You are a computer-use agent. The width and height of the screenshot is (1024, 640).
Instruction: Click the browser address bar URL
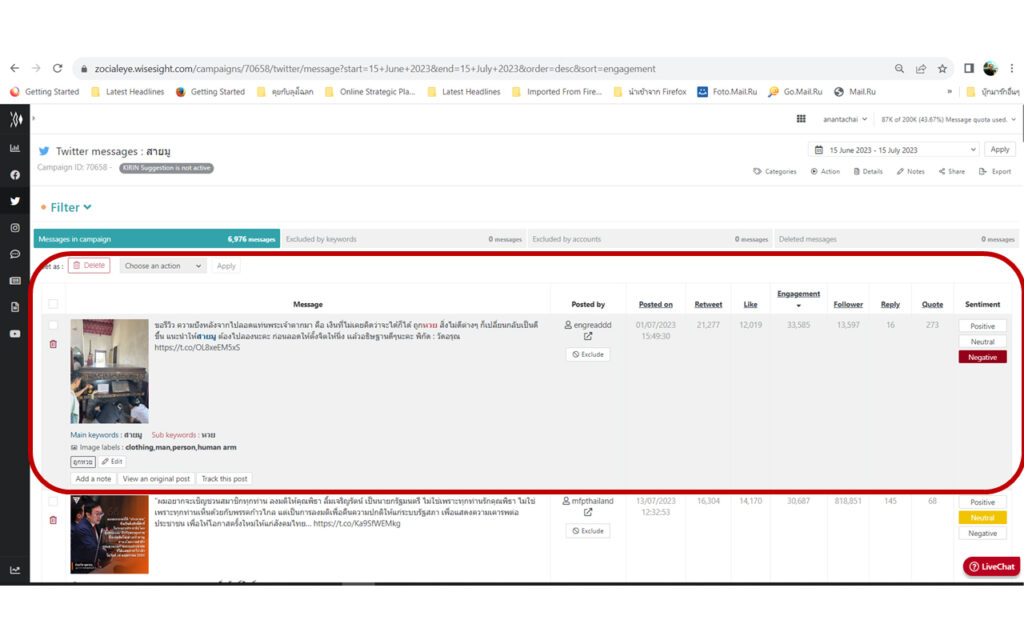coord(375,69)
